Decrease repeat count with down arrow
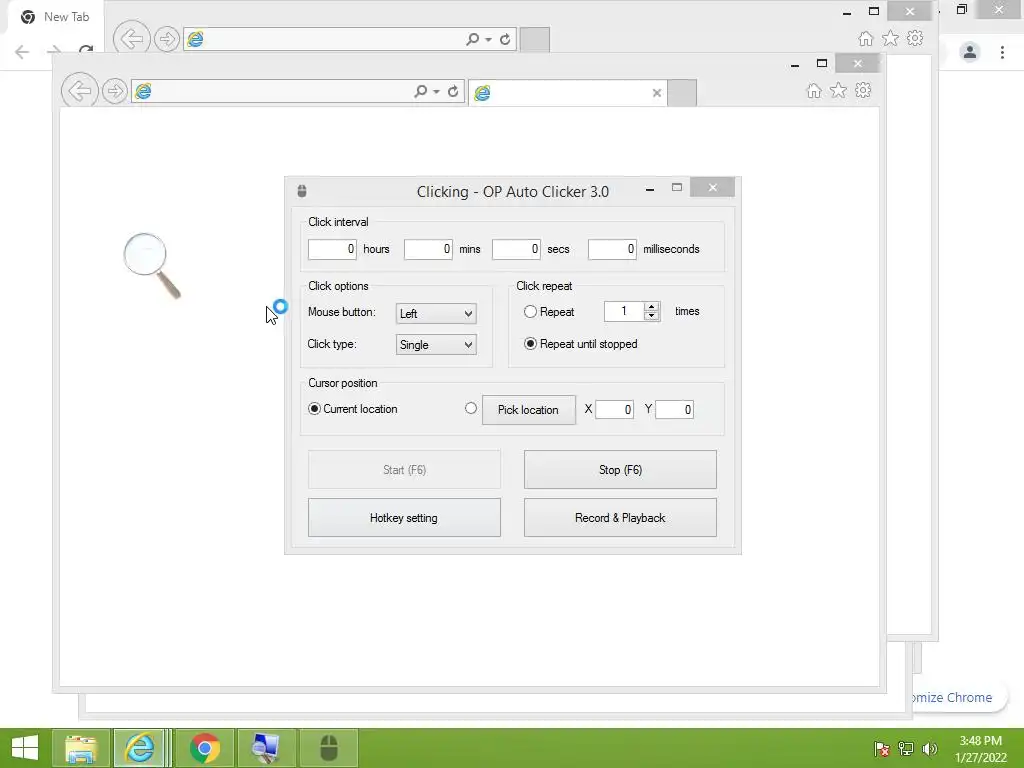 (651, 316)
